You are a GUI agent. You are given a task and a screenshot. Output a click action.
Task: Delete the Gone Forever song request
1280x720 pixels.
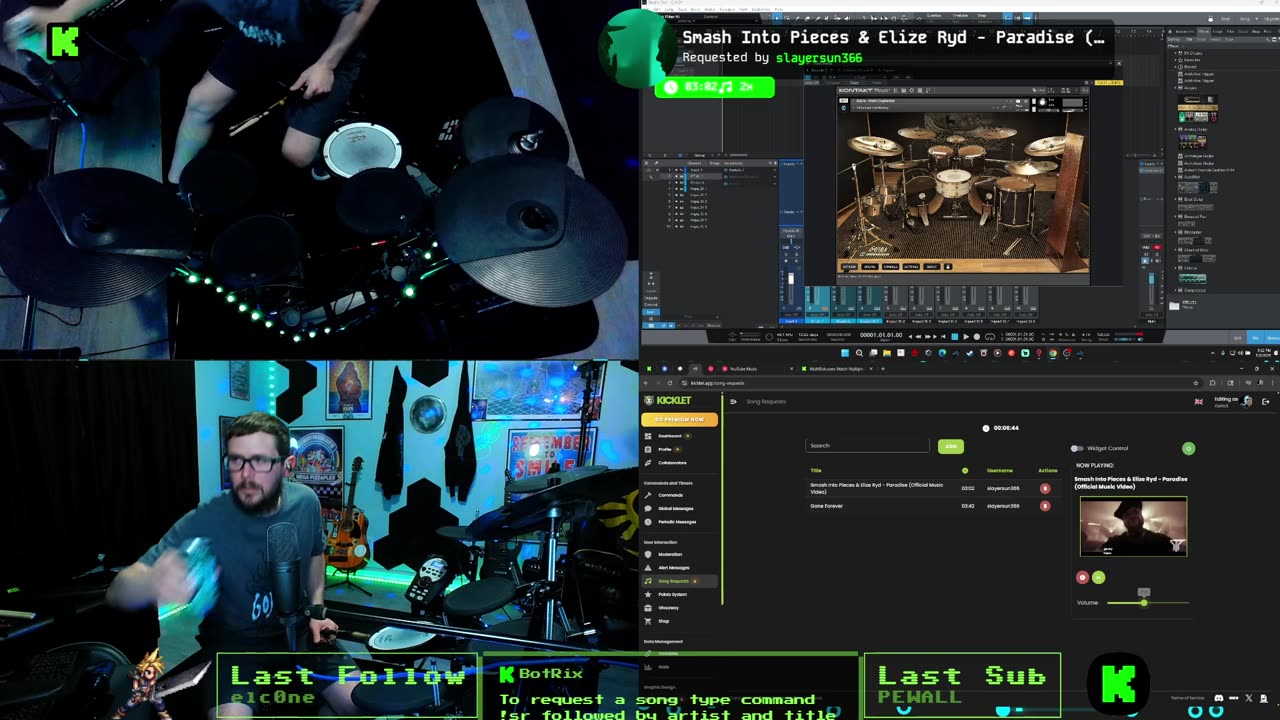click(x=1045, y=506)
